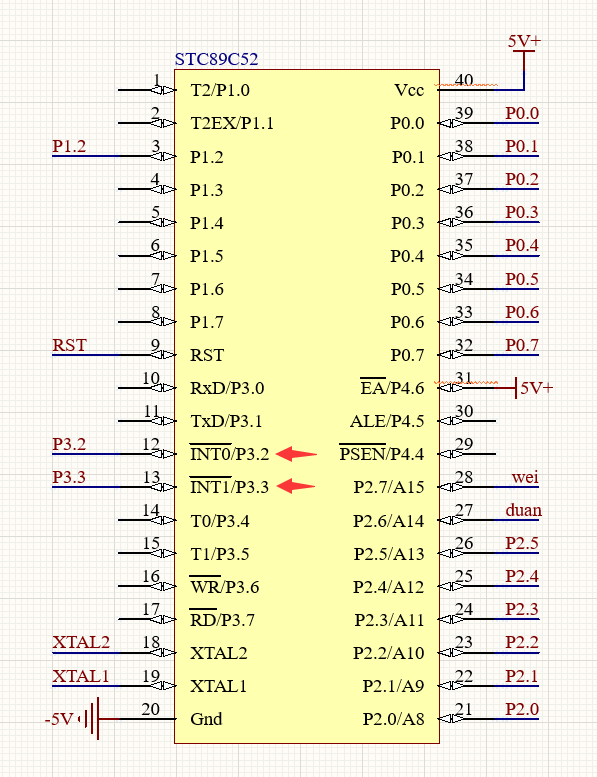Image resolution: width=597 pixels, height=777 pixels.
Task: Select the XTAL2 net label
Action: point(81,642)
